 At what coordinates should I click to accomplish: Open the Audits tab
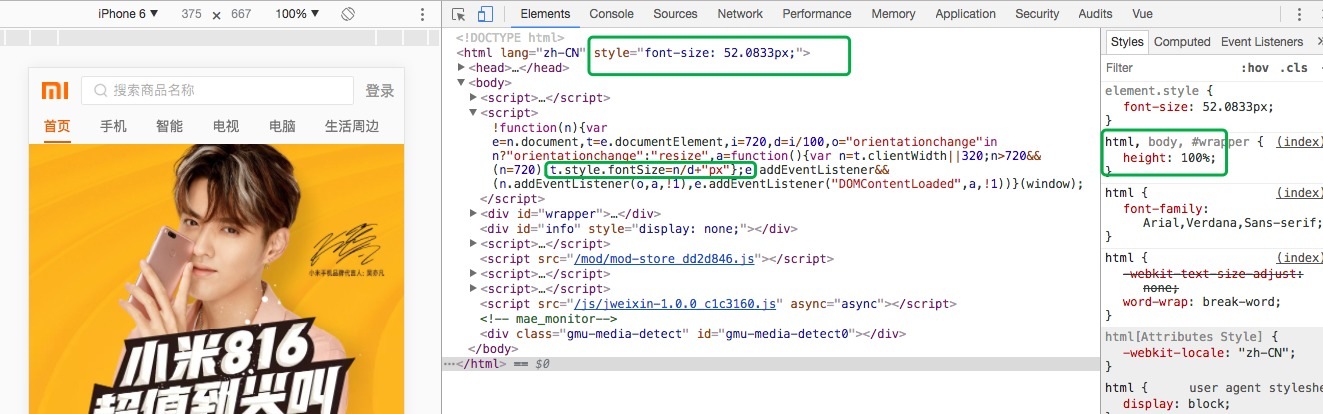click(x=1095, y=14)
